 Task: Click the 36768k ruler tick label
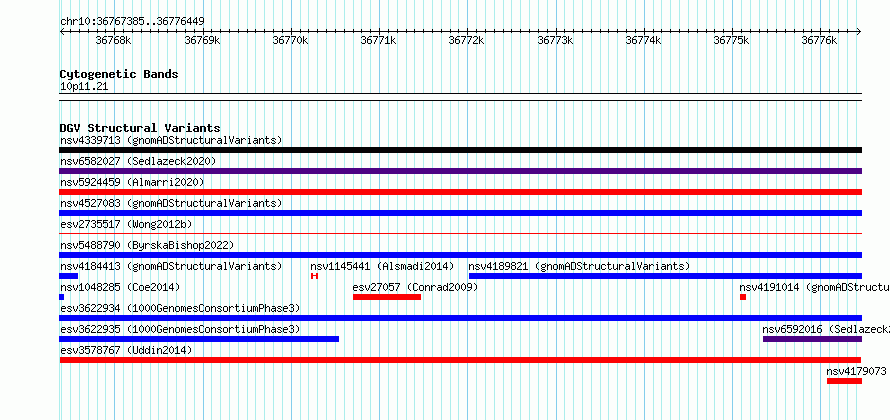[x=114, y=40]
